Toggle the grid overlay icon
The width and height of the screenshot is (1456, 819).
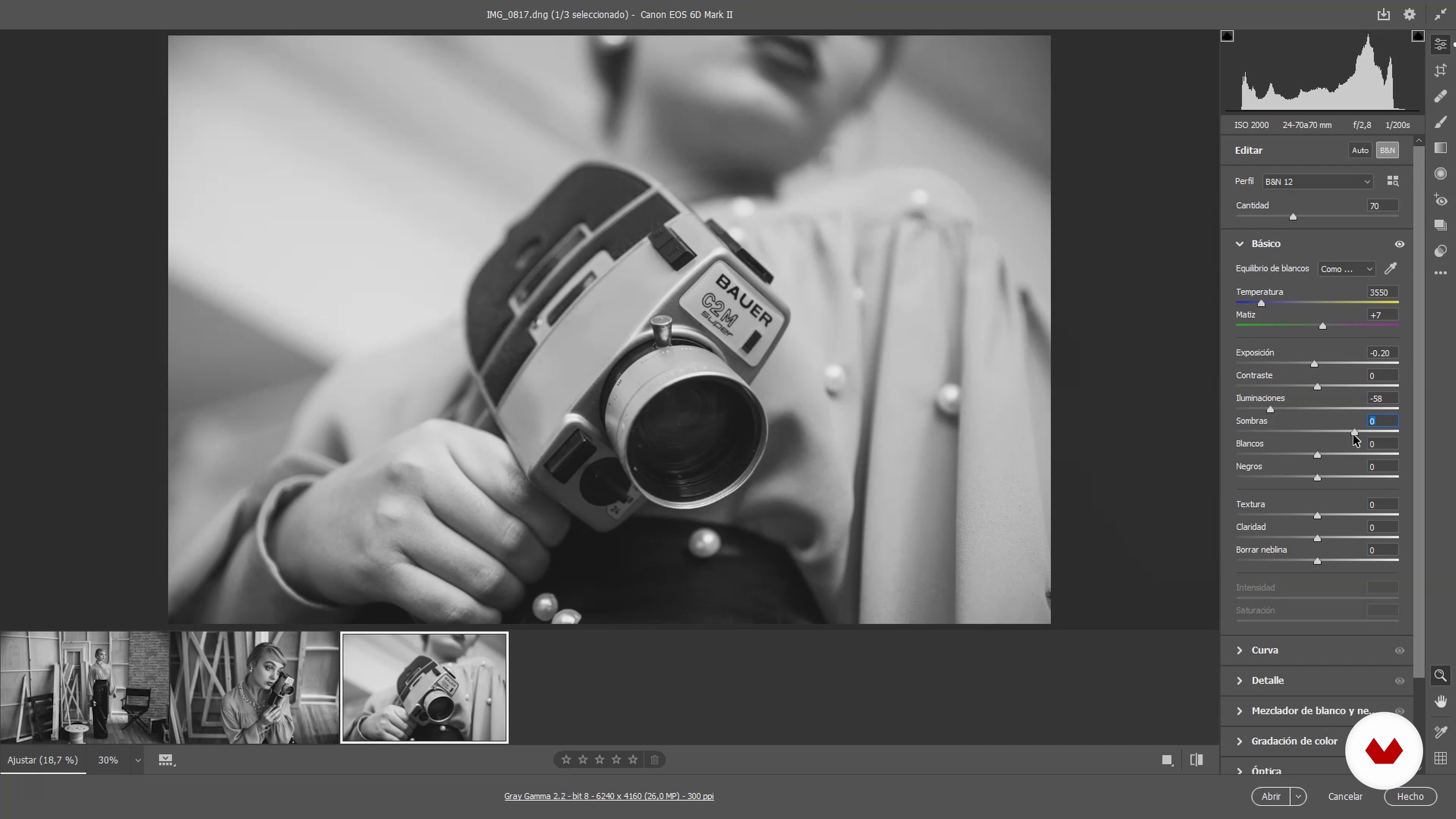click(1440, 758)
